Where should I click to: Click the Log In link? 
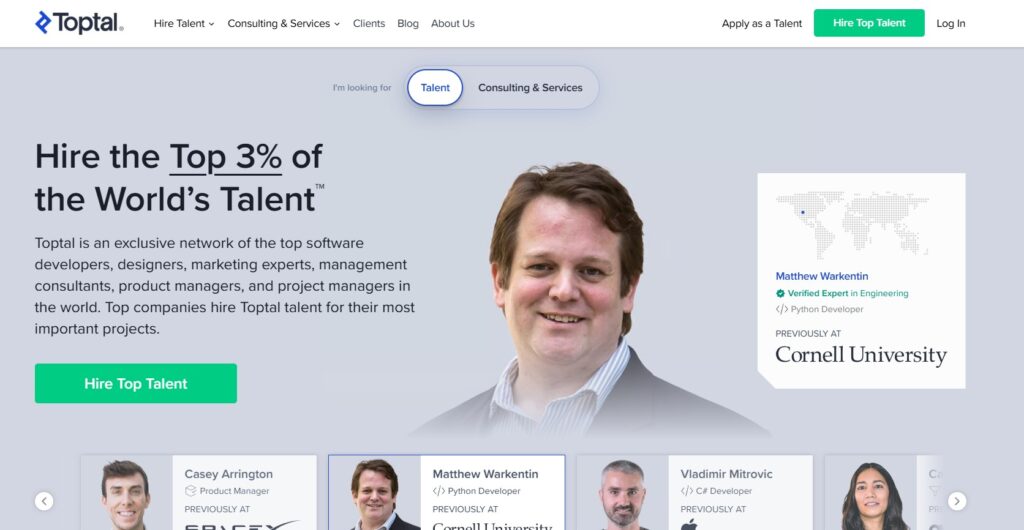[950, 23]
